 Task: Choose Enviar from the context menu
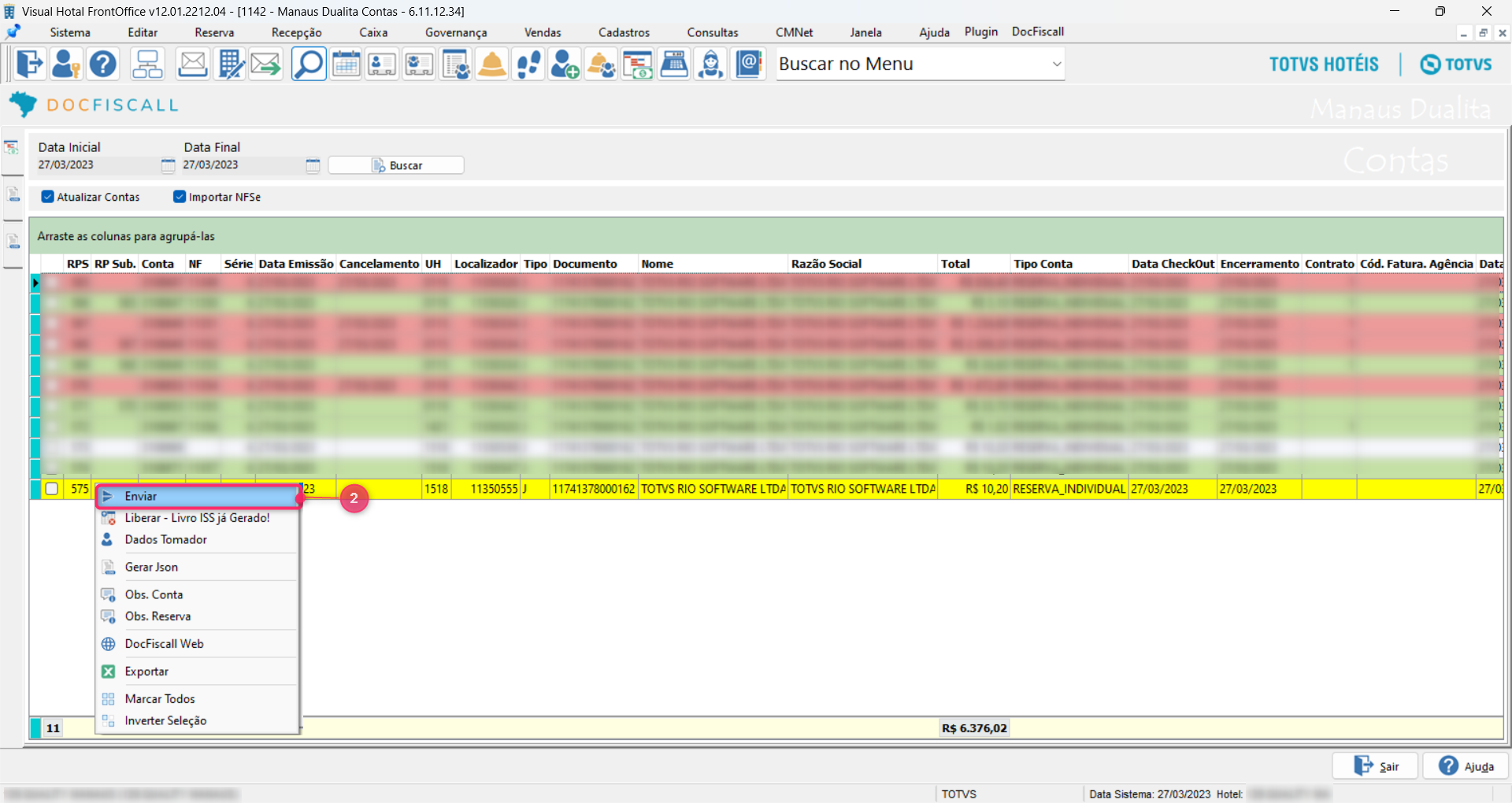[198, 496]
